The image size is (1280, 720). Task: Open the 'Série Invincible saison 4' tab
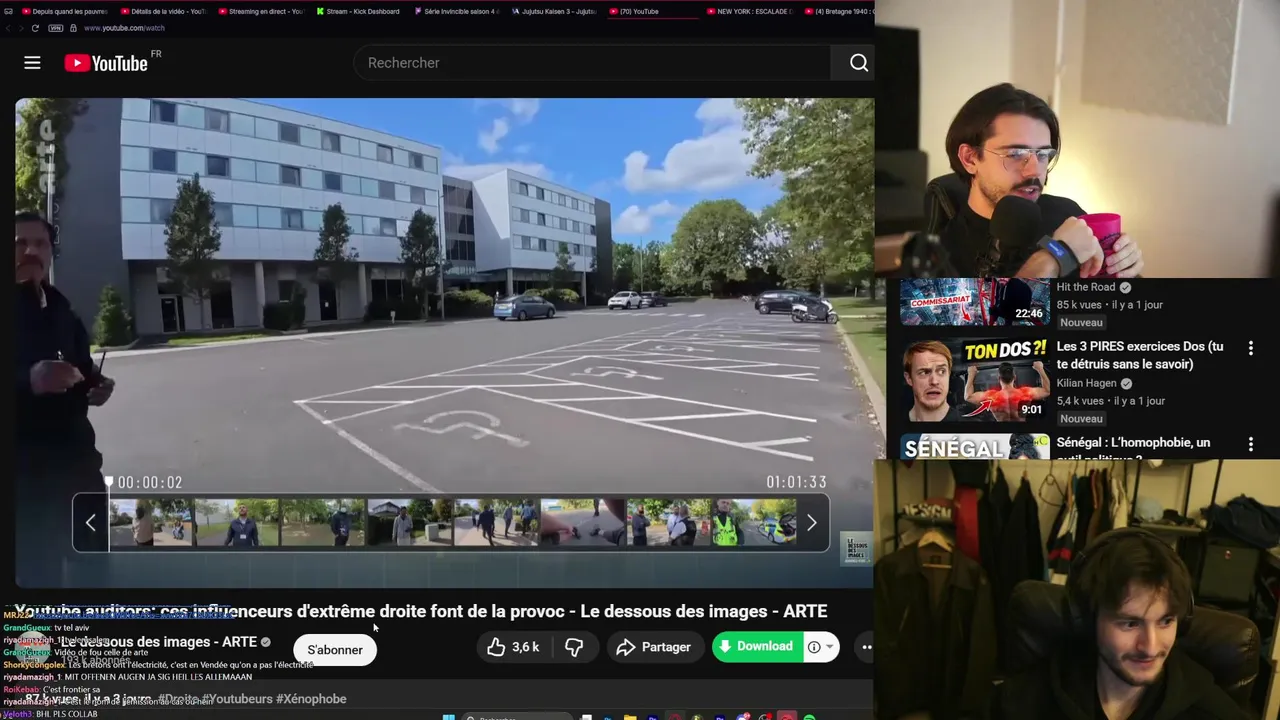(x=455, y=11)
